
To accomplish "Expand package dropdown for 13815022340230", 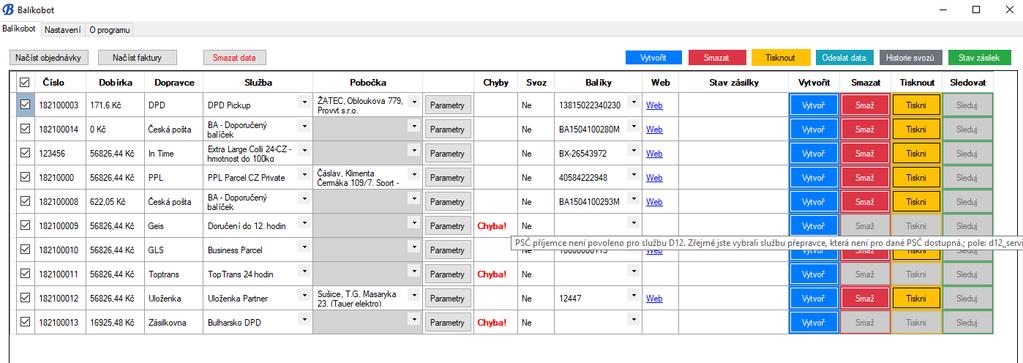I will (x=634, y=102).
